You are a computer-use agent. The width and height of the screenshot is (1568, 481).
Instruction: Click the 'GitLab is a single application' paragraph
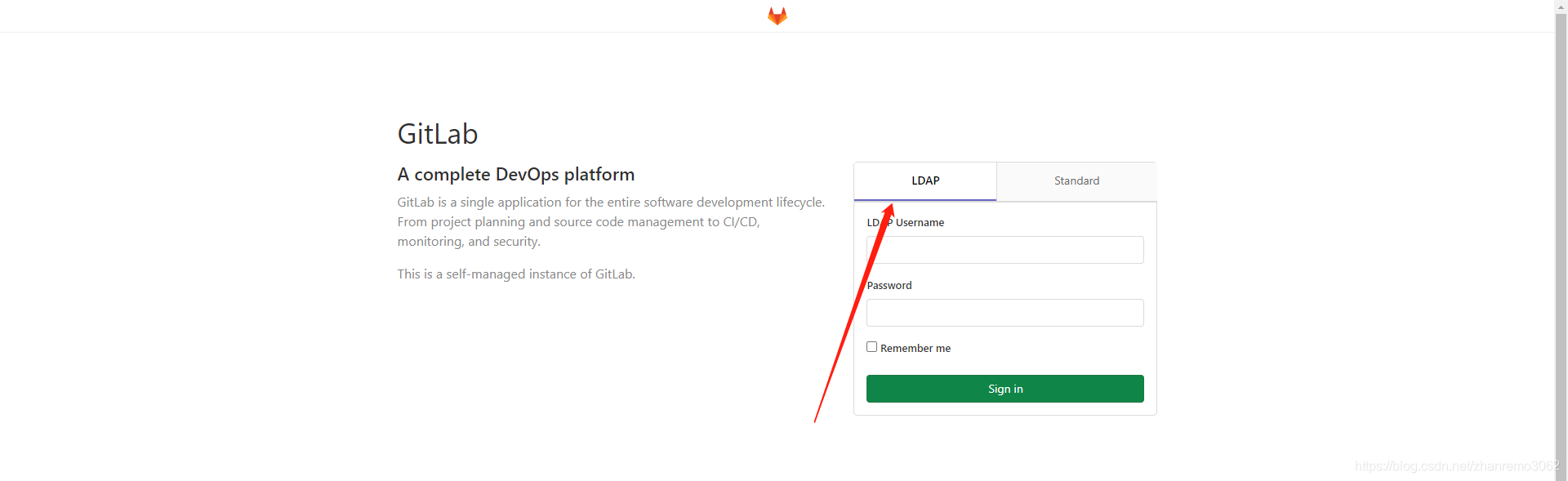click(612, 222)
